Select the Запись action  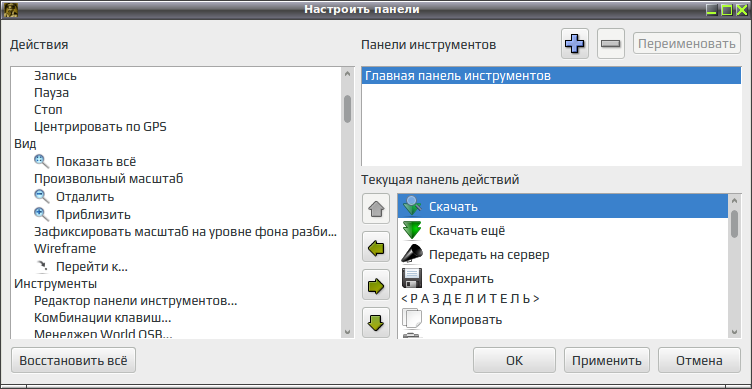coord(55,75)
